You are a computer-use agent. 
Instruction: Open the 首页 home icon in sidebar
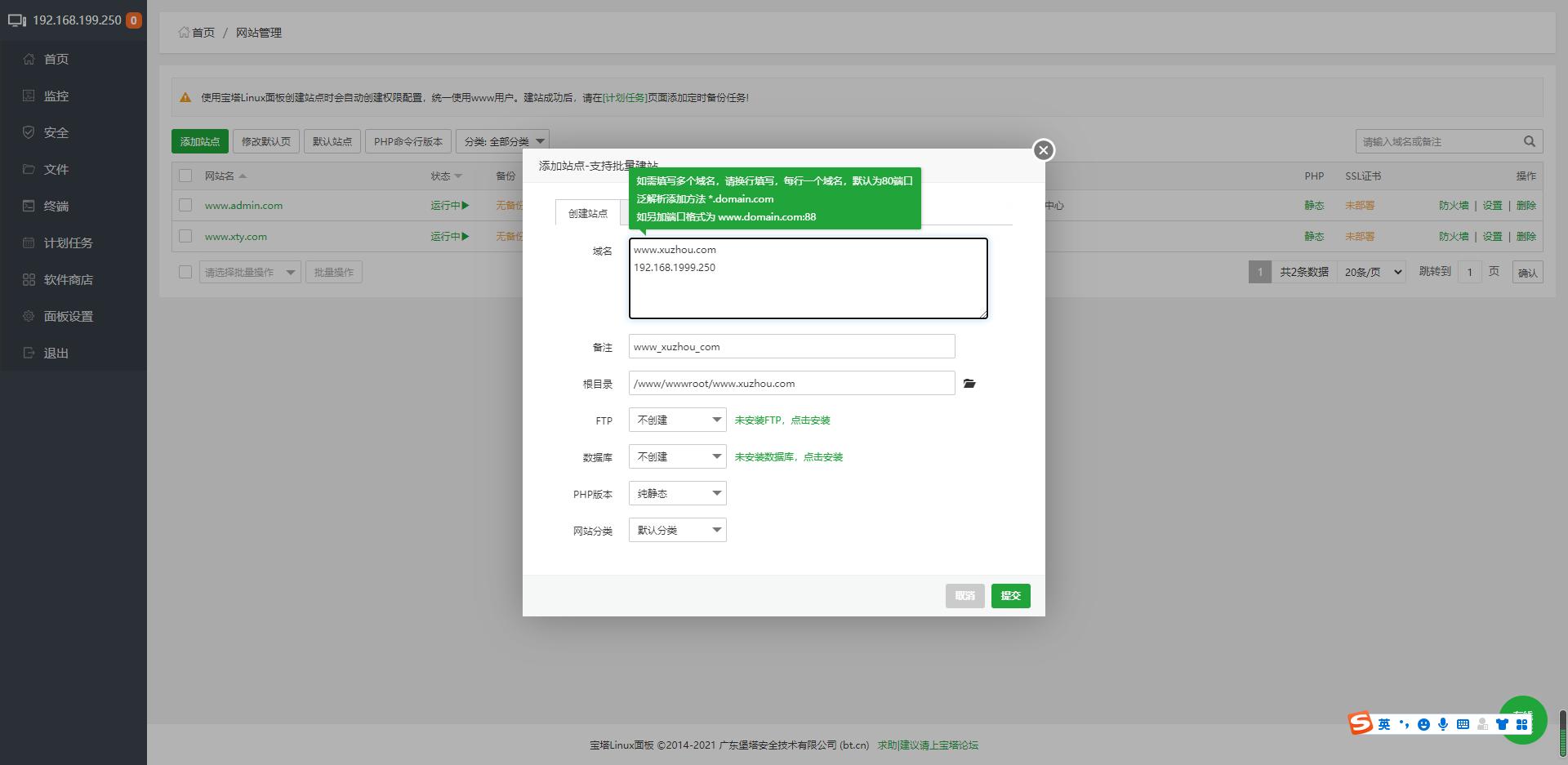(x=29, y=59)
